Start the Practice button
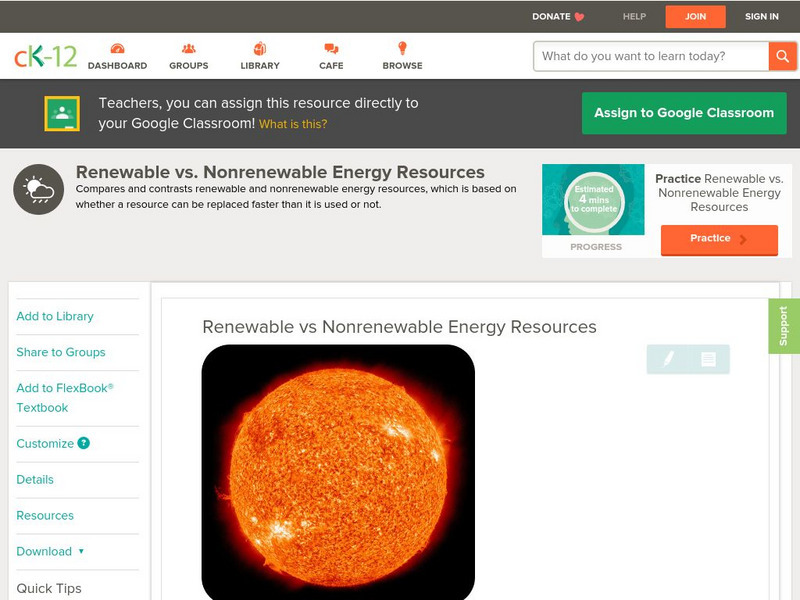Image resolution: width=800 pixels, height=600 pixels. click(718, 239)
